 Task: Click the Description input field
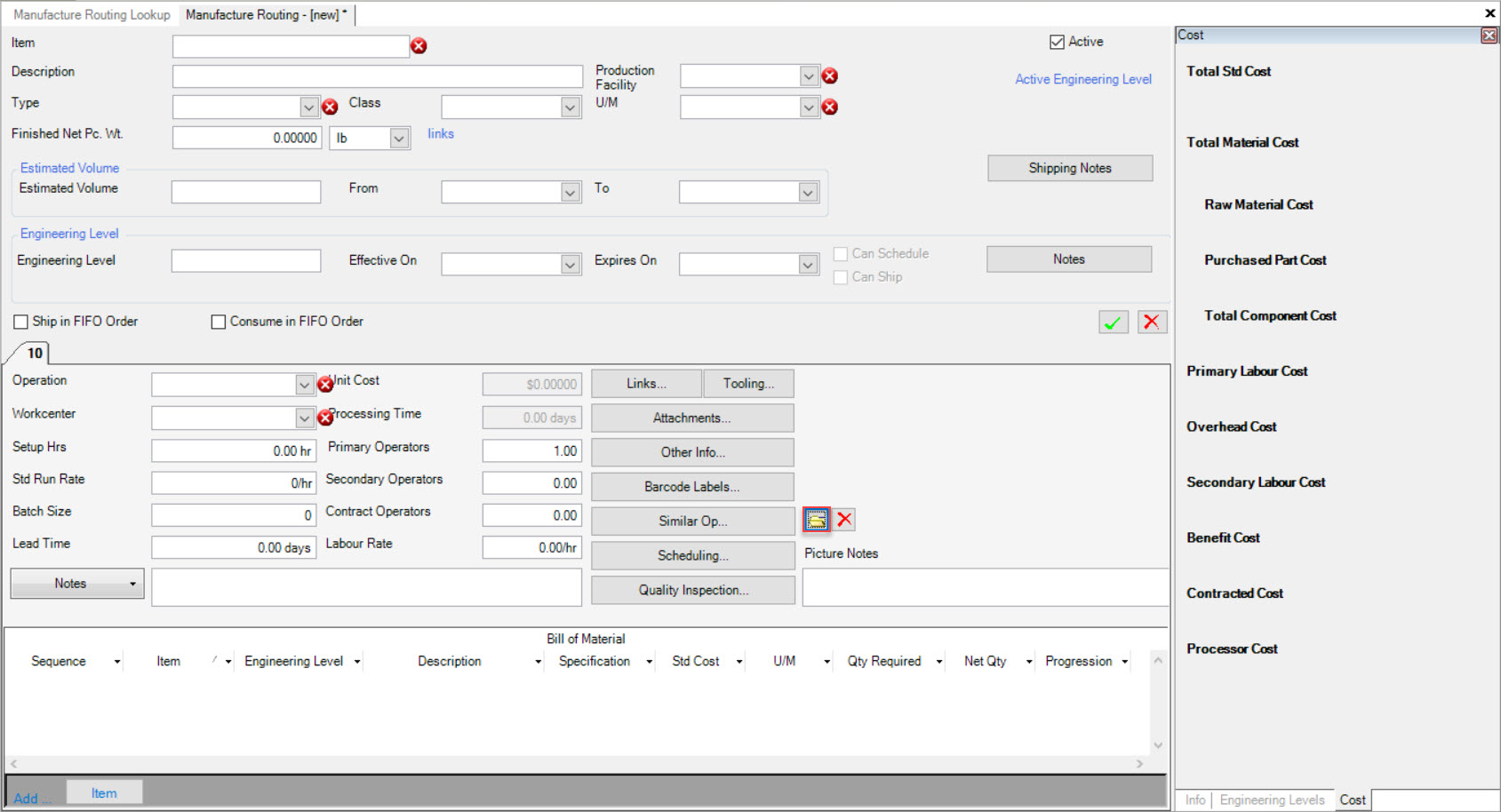[378, 76]
